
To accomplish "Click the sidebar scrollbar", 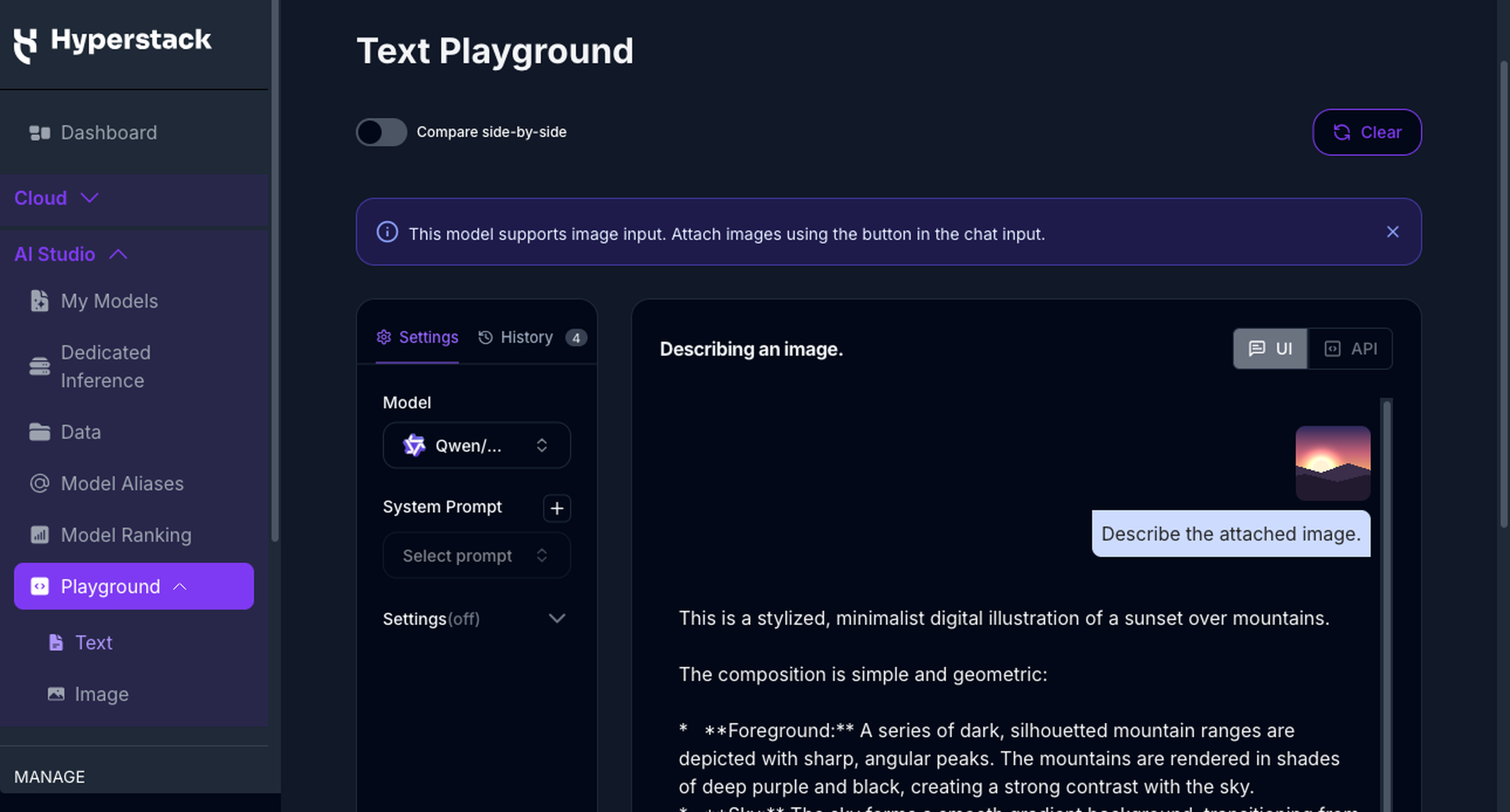I will [275, 270].
